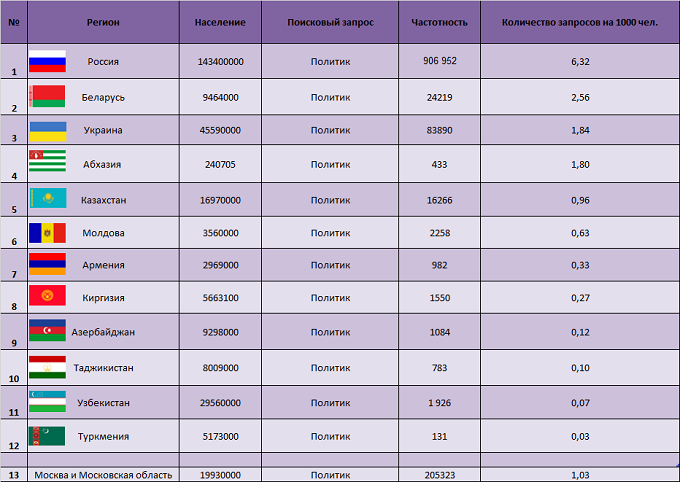Click the Регион column header
The image size is (680, 482).
(103, 22)
